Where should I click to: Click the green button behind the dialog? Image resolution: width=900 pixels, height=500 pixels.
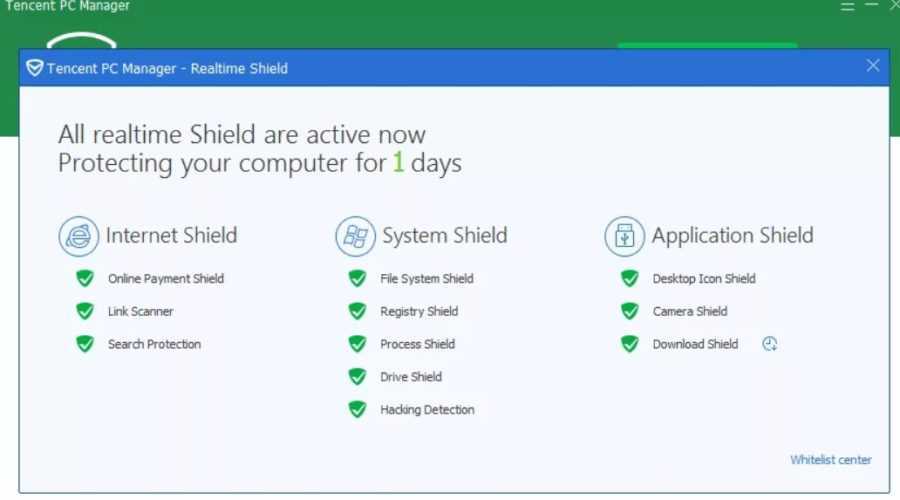pyautogui.click(x=707, y=45)
